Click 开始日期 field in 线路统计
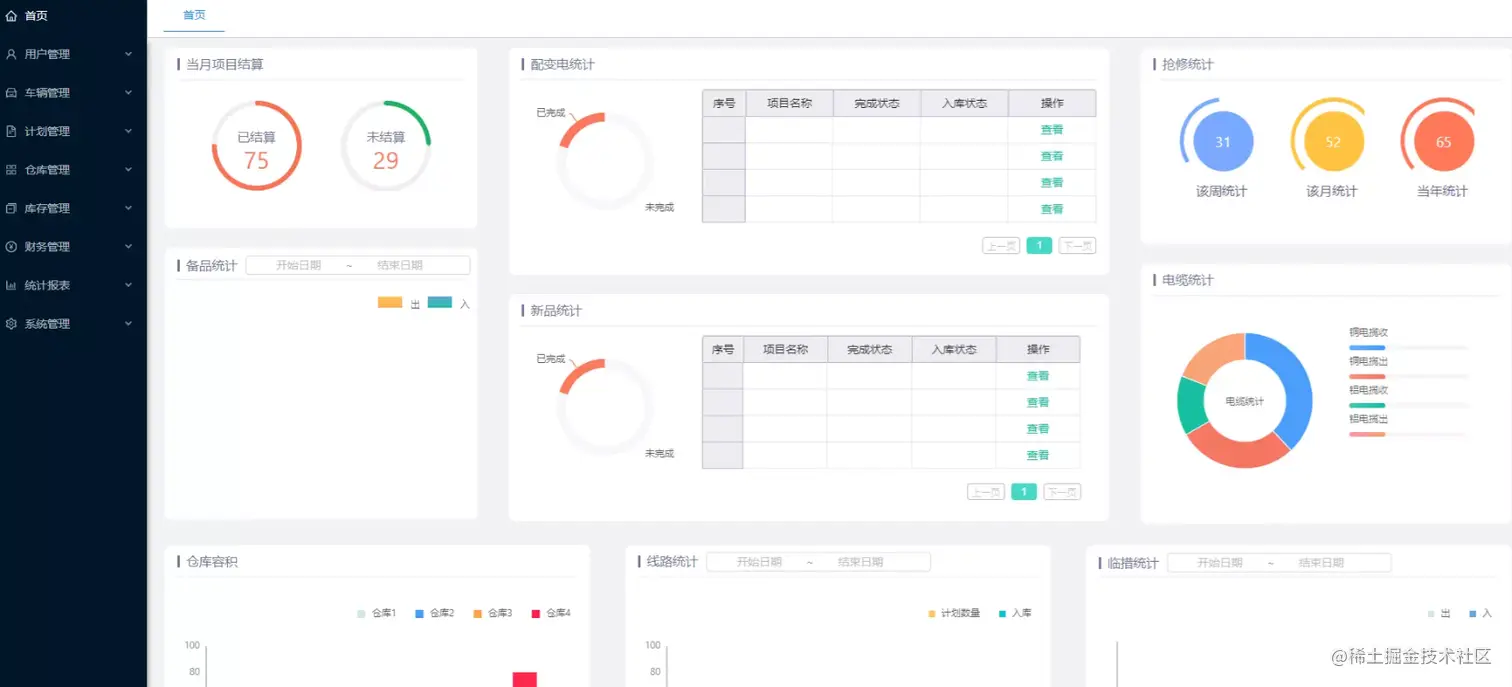The height and width of the screenshot is (687, 1512). 759,562
